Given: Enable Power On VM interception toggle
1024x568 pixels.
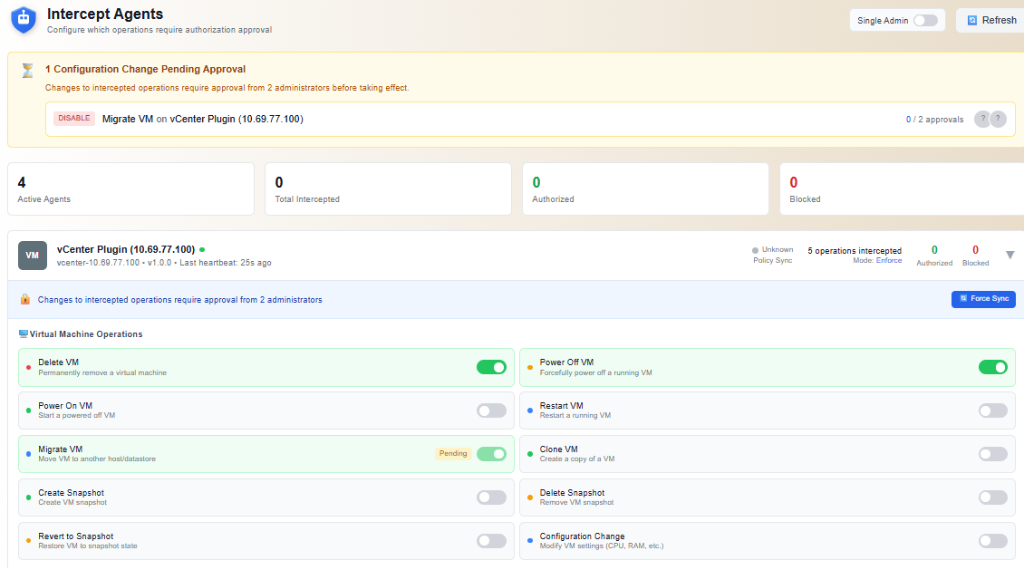Looking at the screenshot, I should (491, 411).
